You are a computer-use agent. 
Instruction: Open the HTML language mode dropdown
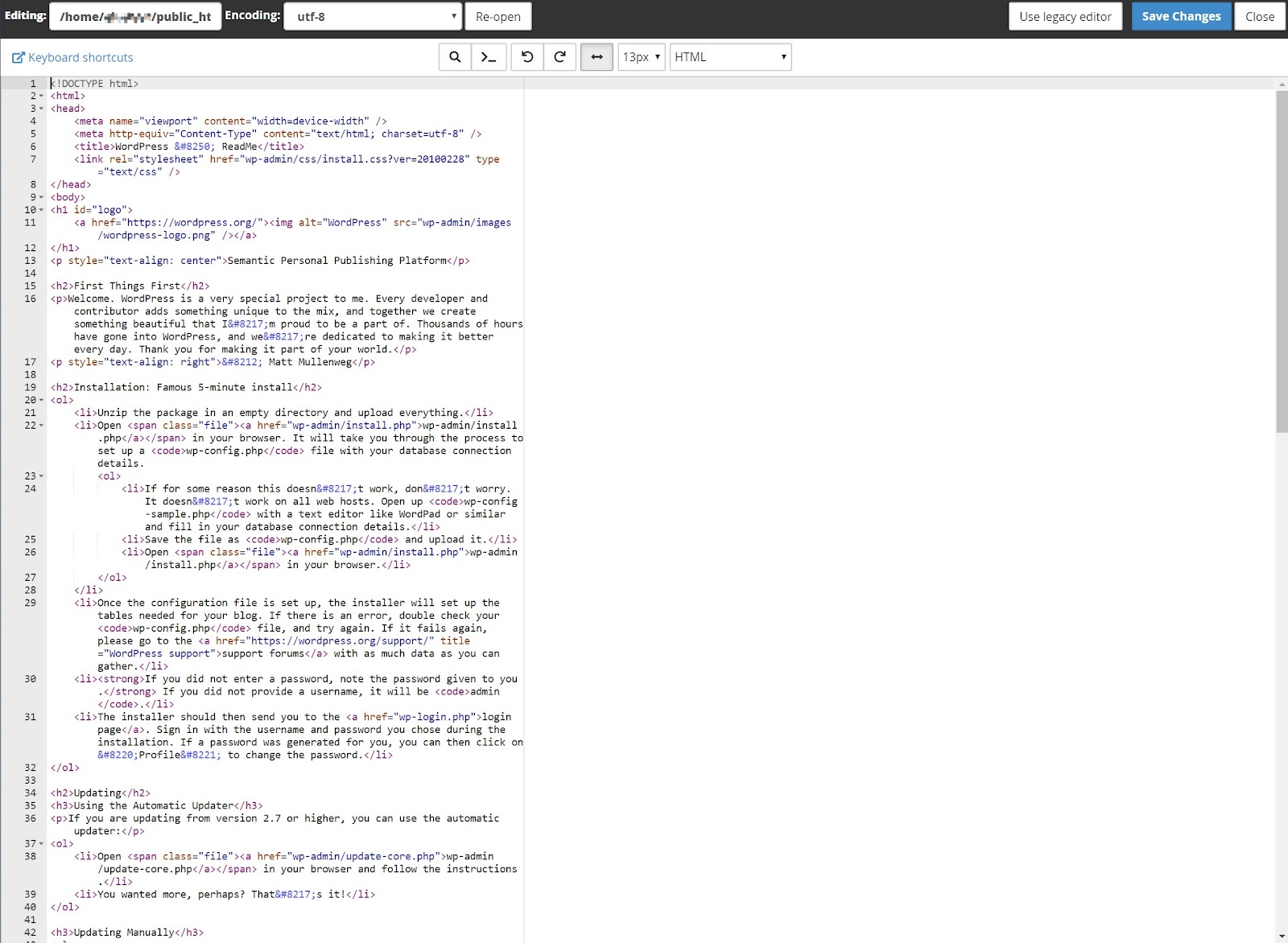[x=731, y=57]
